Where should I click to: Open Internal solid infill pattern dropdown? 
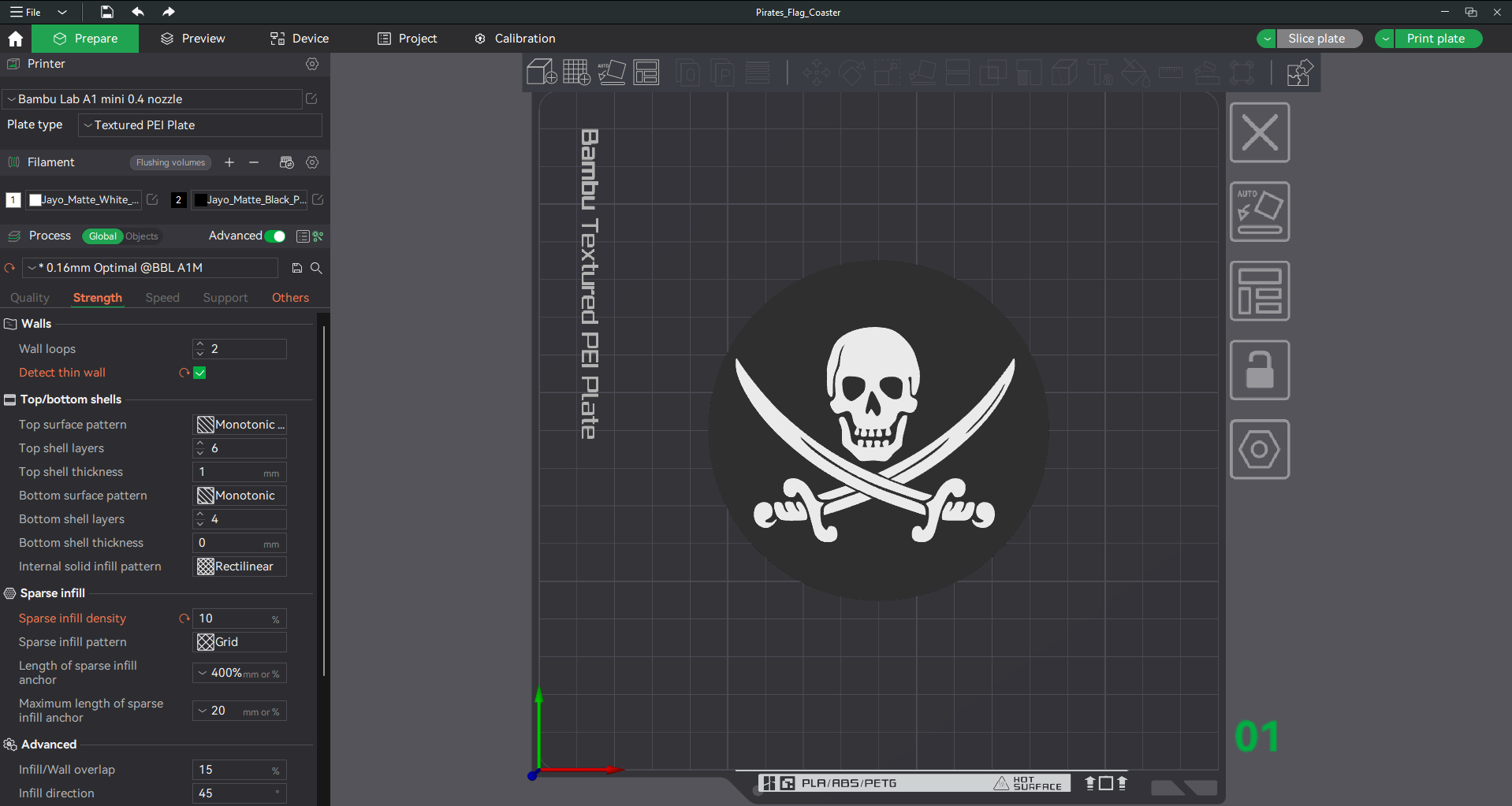[240, 566]
